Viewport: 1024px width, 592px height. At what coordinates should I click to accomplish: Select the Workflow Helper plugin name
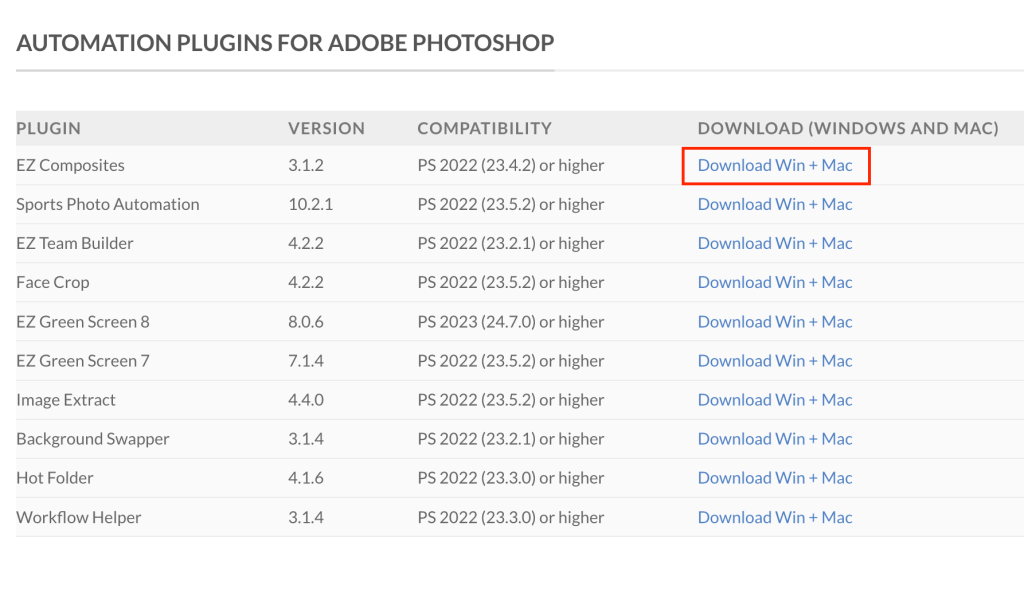point(78,518)
